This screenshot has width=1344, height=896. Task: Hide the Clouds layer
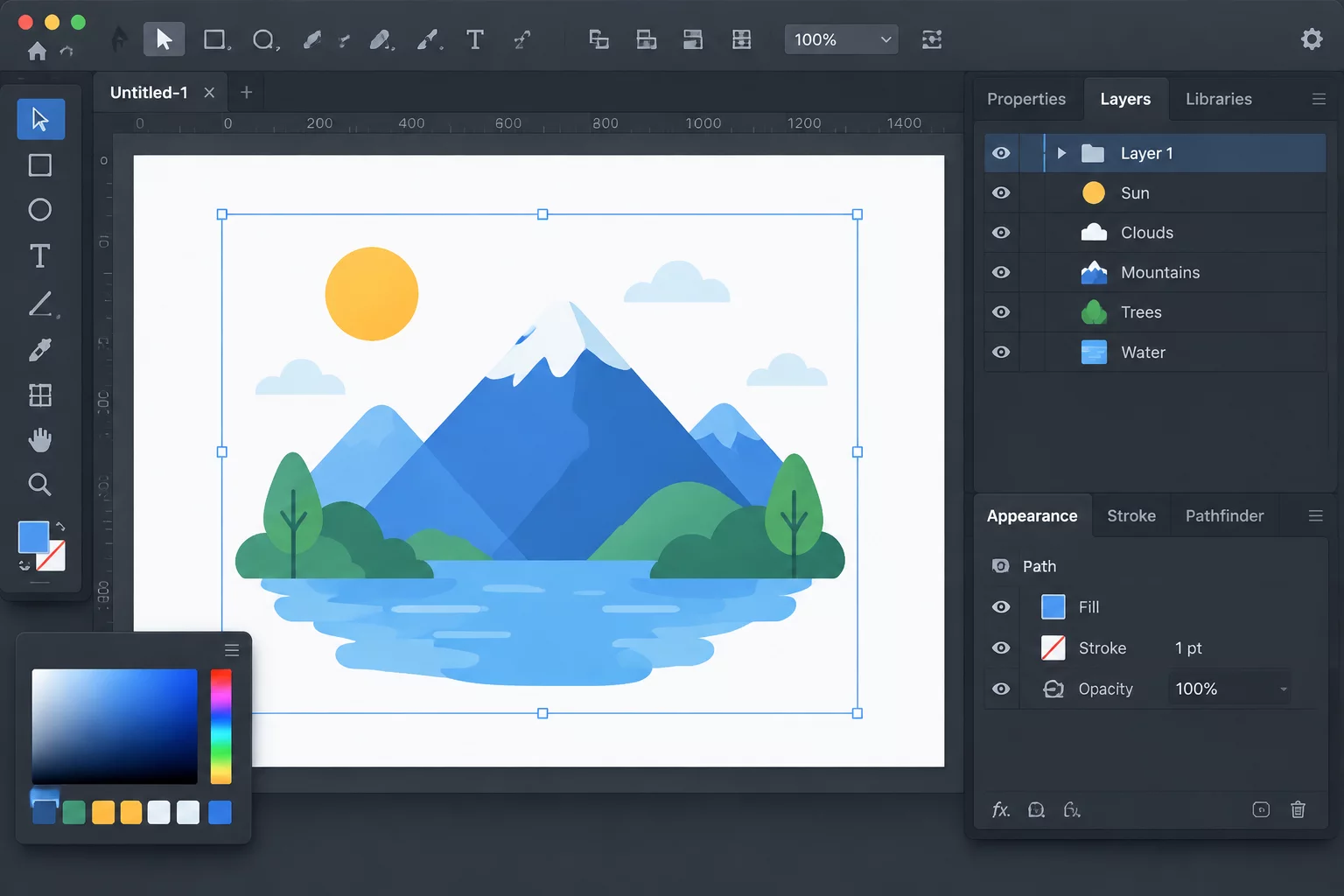[1002, 233]
